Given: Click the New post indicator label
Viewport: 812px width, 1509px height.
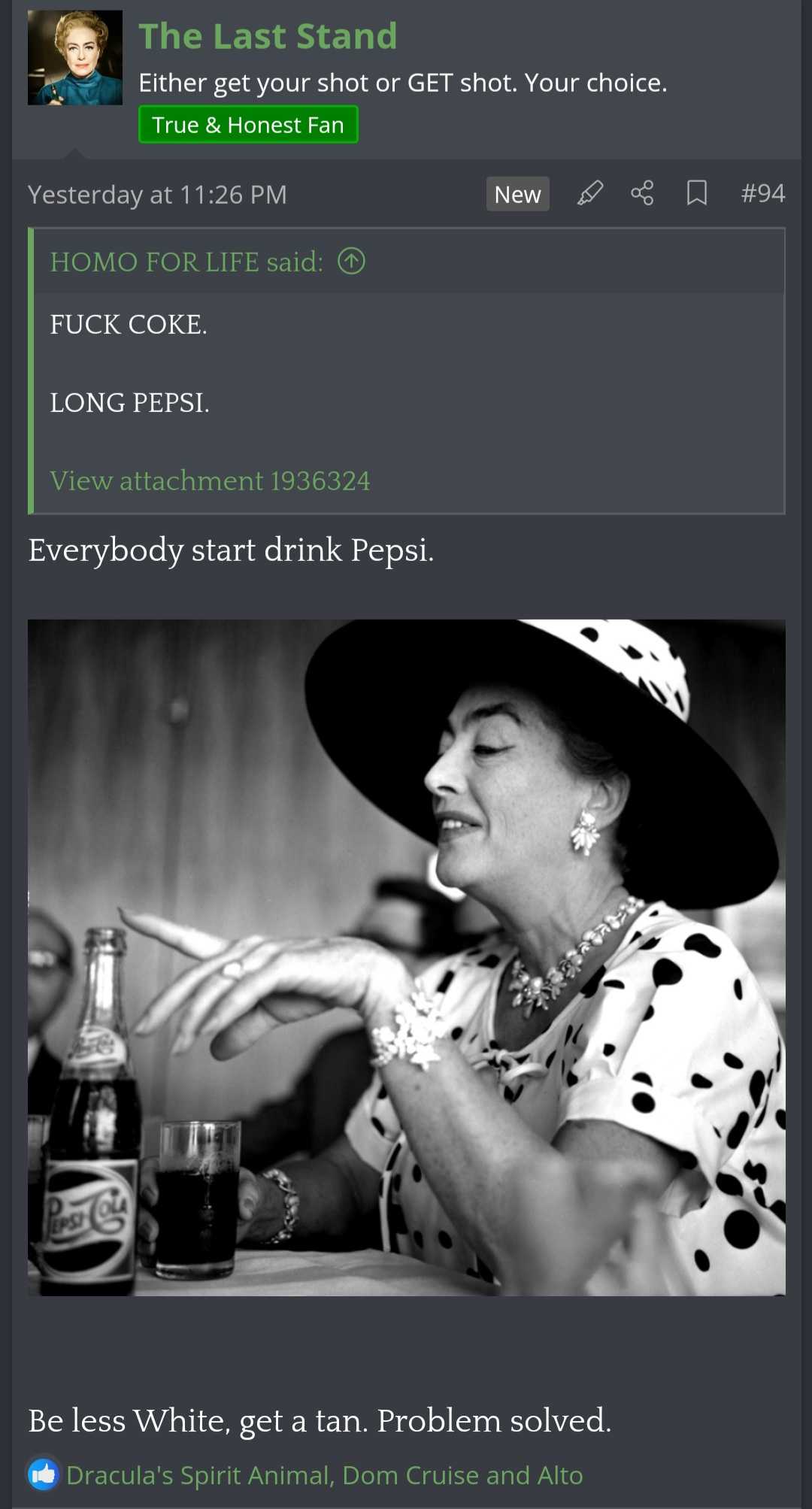Looking at the screenshot, I should 517,194.
